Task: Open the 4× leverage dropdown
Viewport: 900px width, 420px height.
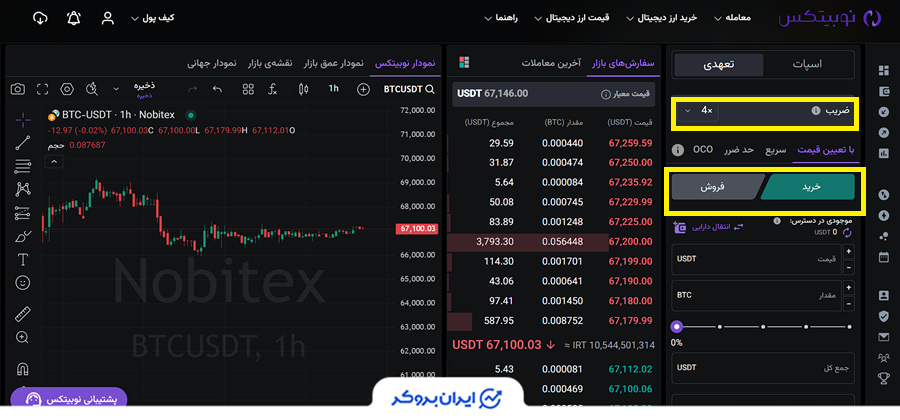Action: 697,110
